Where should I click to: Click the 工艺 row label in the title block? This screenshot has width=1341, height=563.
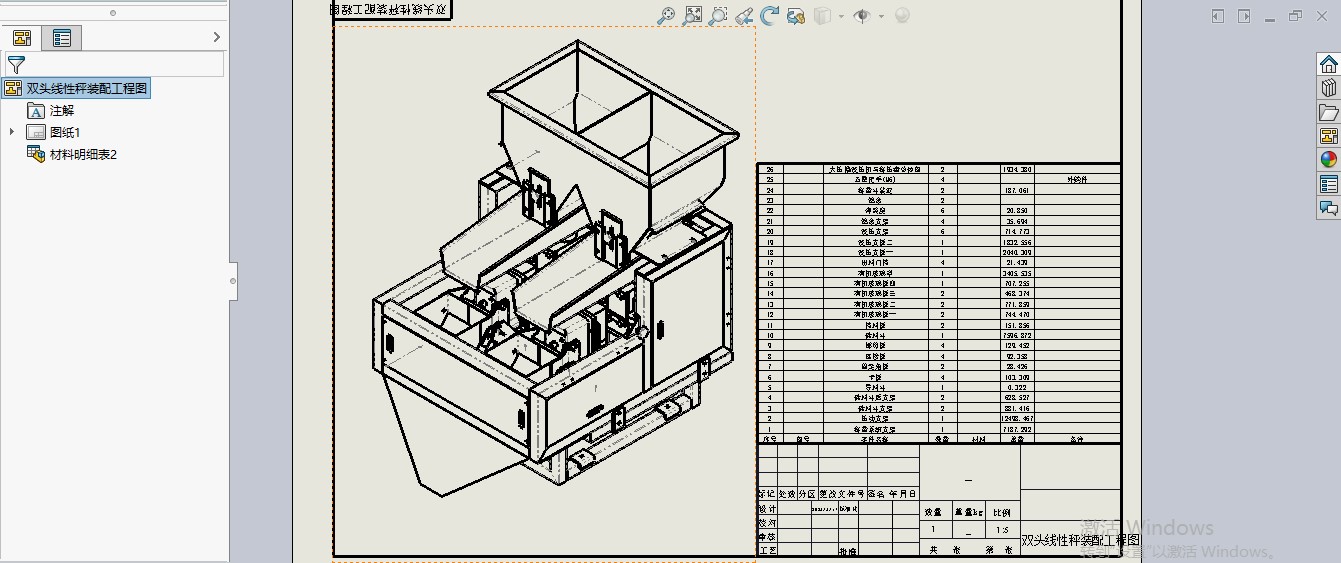767,550
